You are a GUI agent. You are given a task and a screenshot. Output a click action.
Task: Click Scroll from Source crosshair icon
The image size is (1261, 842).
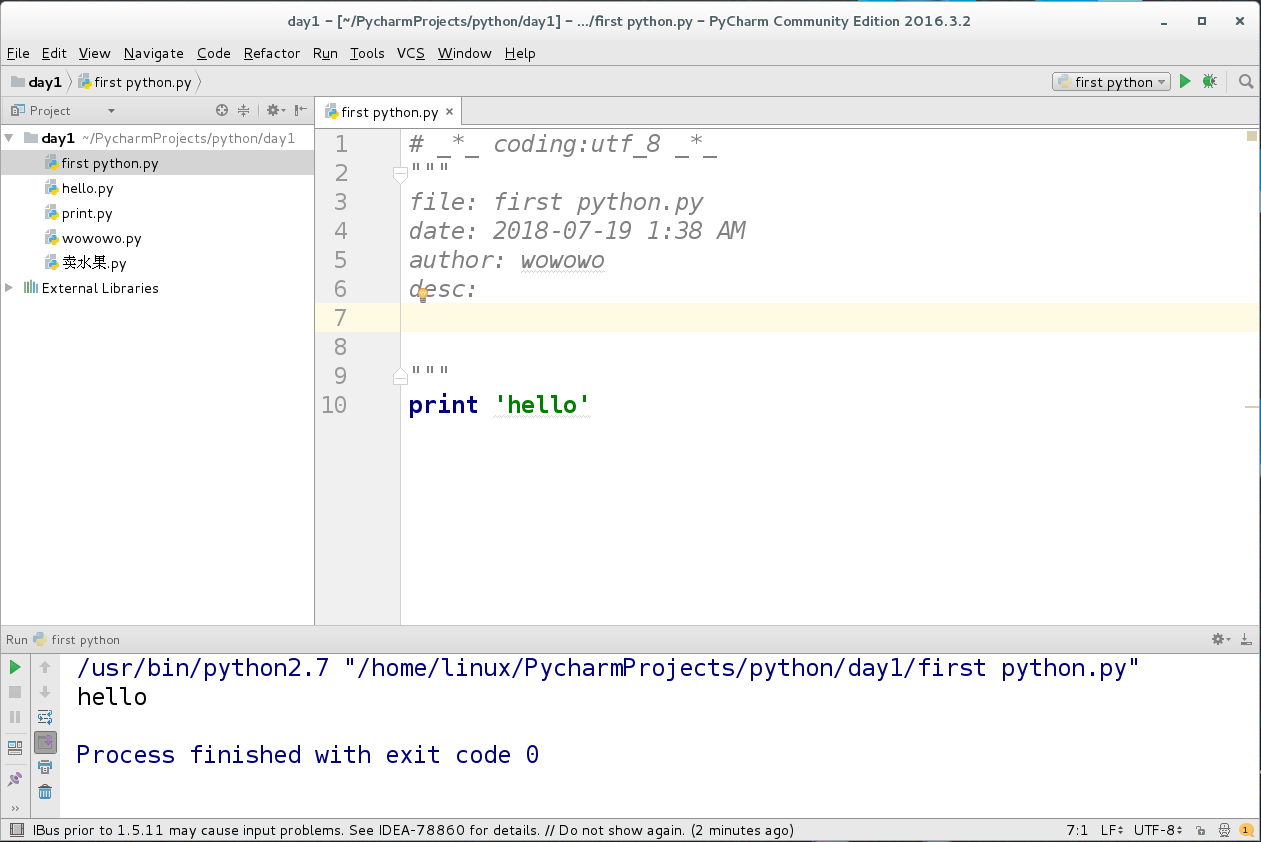click(222, 110)
